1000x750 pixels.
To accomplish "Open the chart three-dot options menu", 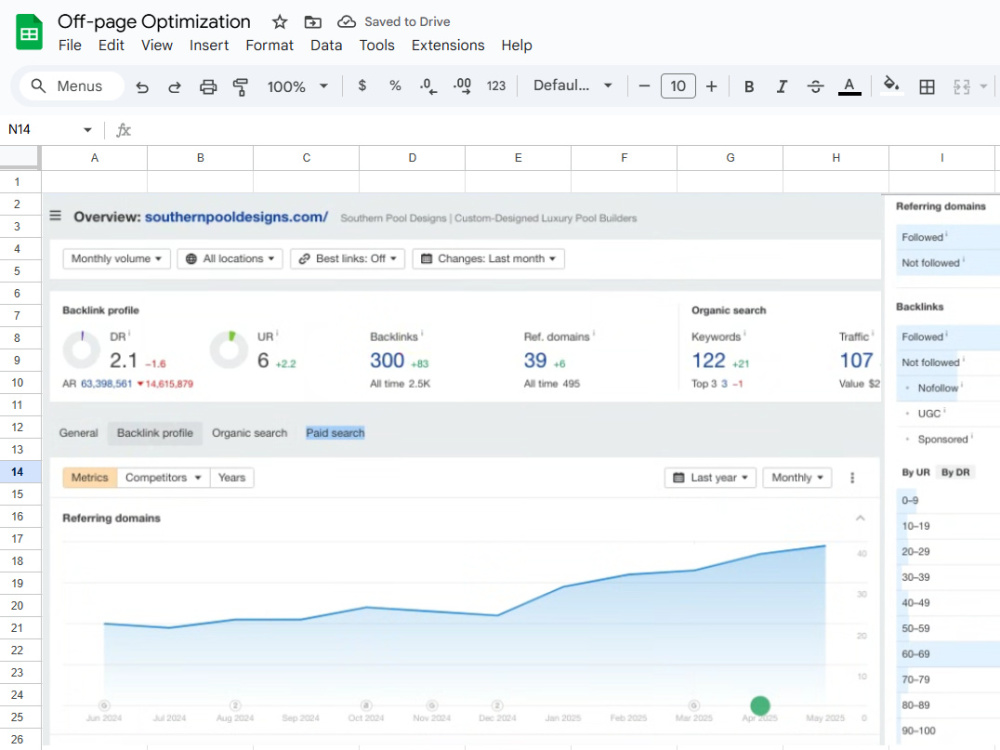I will [852, 478].
